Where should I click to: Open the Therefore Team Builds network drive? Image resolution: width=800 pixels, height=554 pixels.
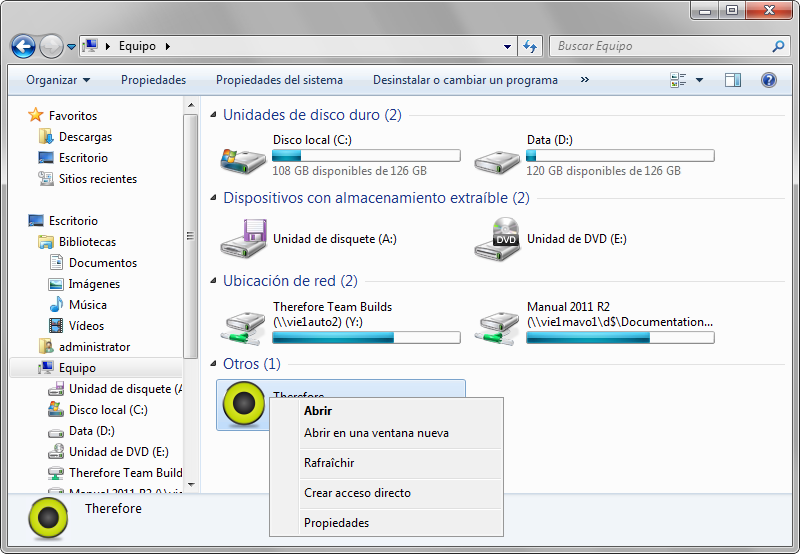tap(242, 322)
